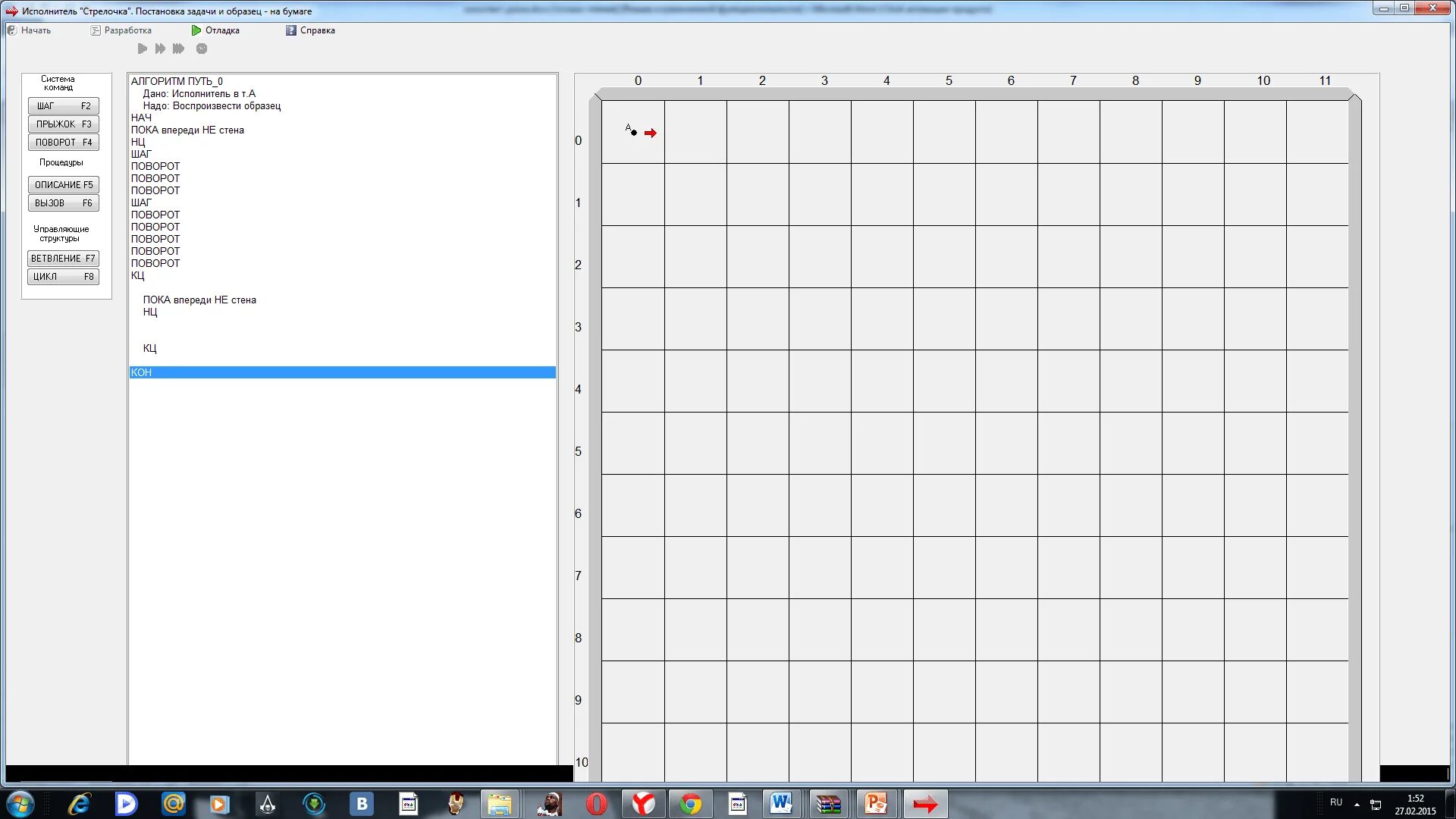Click the RU language indicator in tray
Viewport: 1456px width, 819px height.
(1336, 802)
